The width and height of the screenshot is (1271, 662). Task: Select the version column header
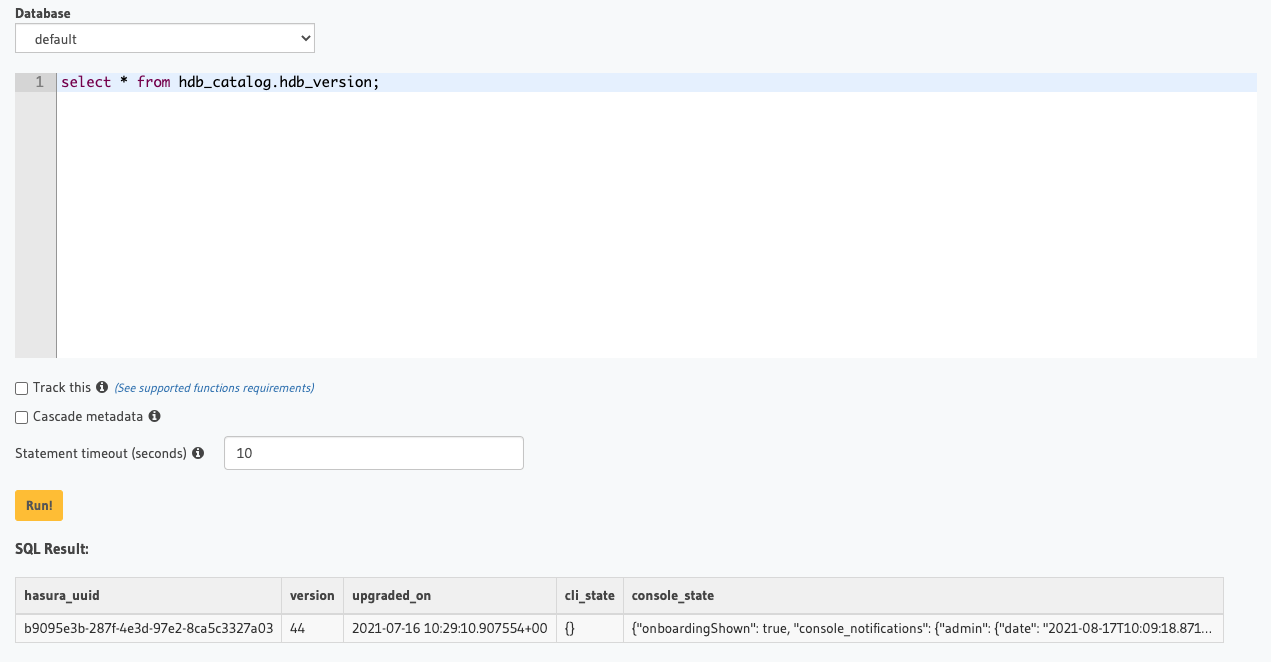coord(312,595)
